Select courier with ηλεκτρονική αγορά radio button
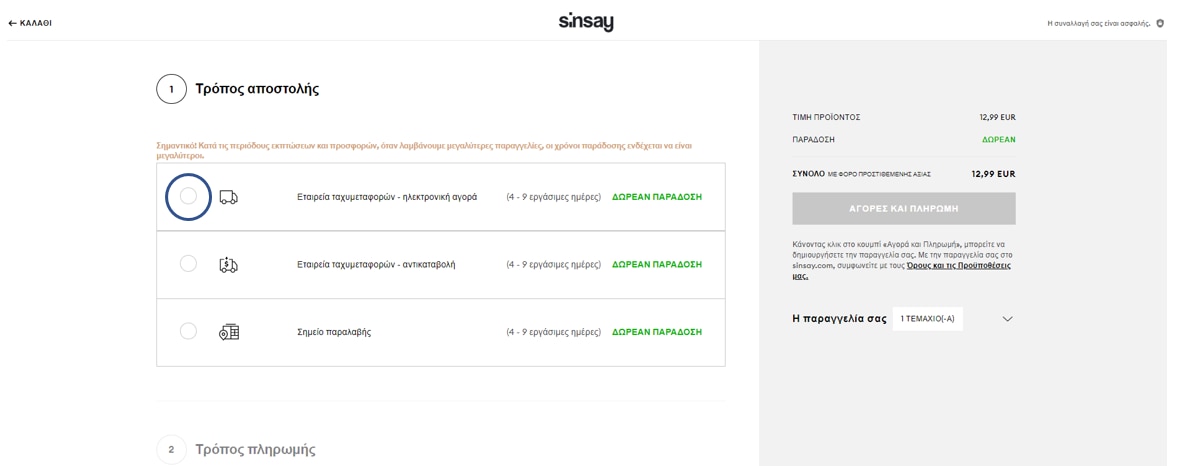This screenshot has width=1178, height=466. pyautogui.click(x=188, y=197)
